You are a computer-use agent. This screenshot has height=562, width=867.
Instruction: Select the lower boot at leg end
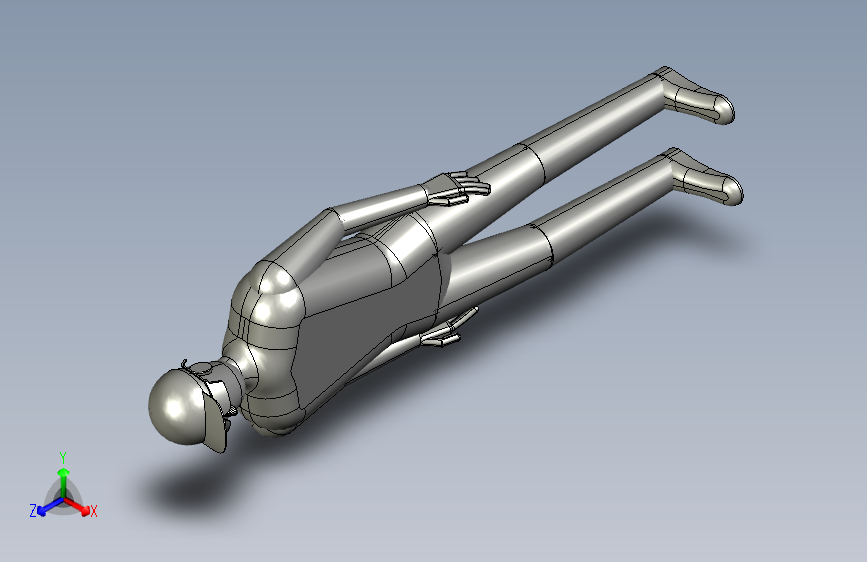point(705,178)
